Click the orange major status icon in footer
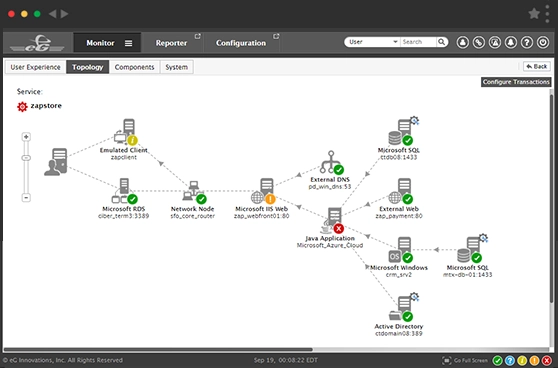 [534, 361]
